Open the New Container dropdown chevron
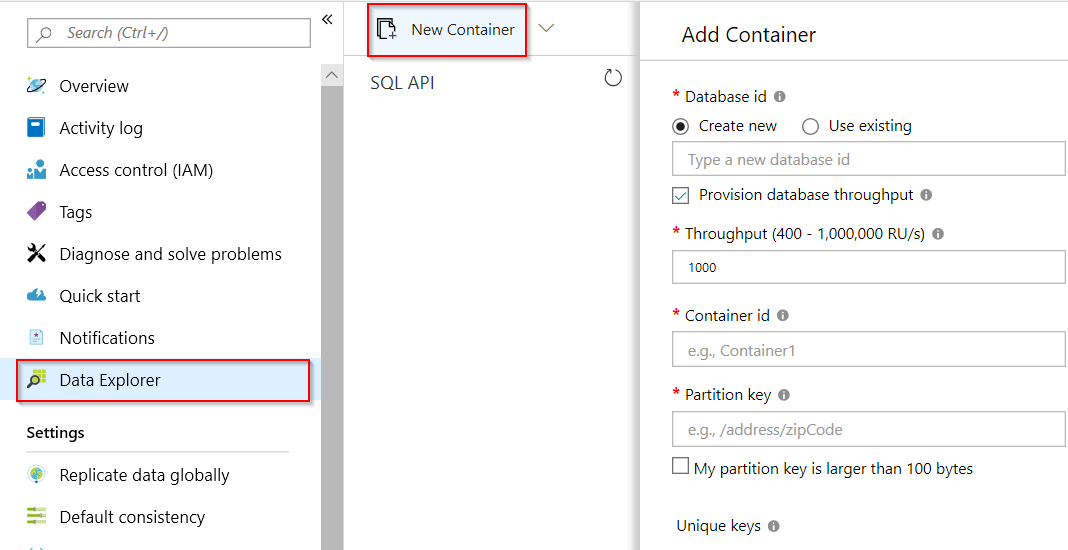 (x=546, y=28)
